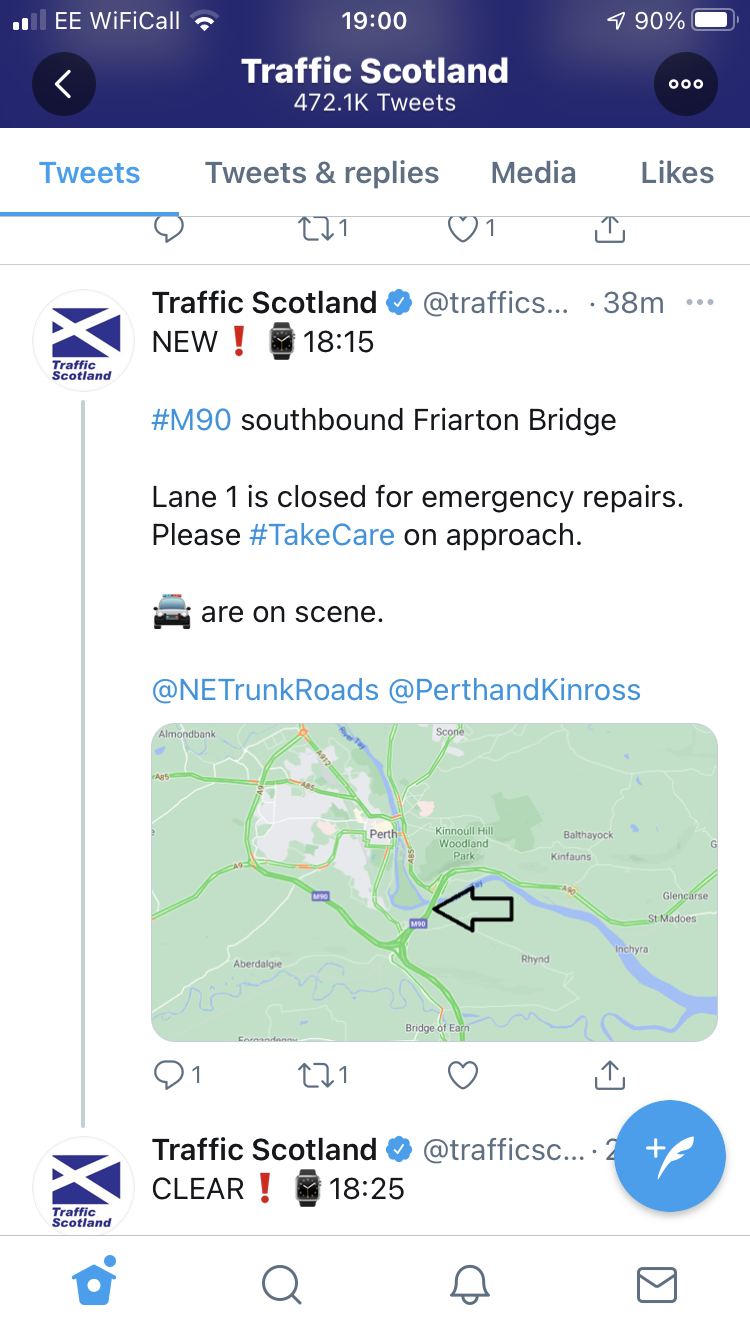Switch to Tweets & replies tab
Screen dimensions: 750x1334
[x=322, y=173]
